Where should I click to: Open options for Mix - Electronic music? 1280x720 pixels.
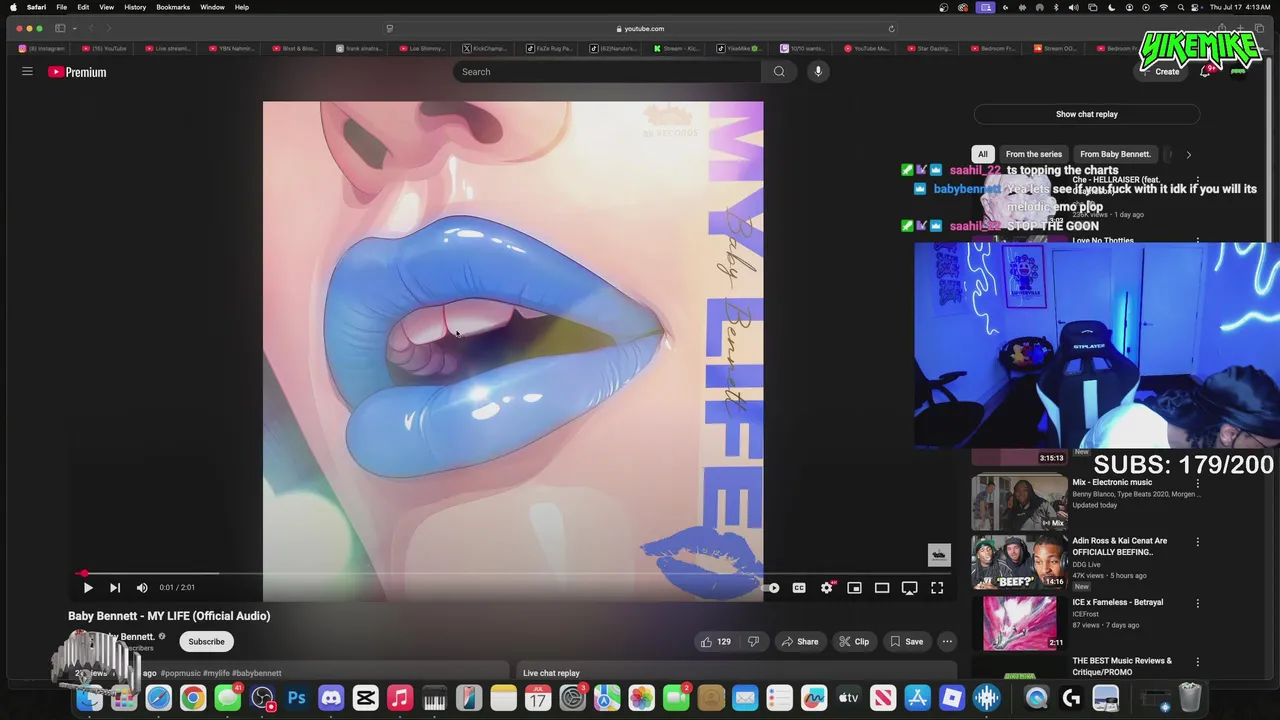(1198, 483)
